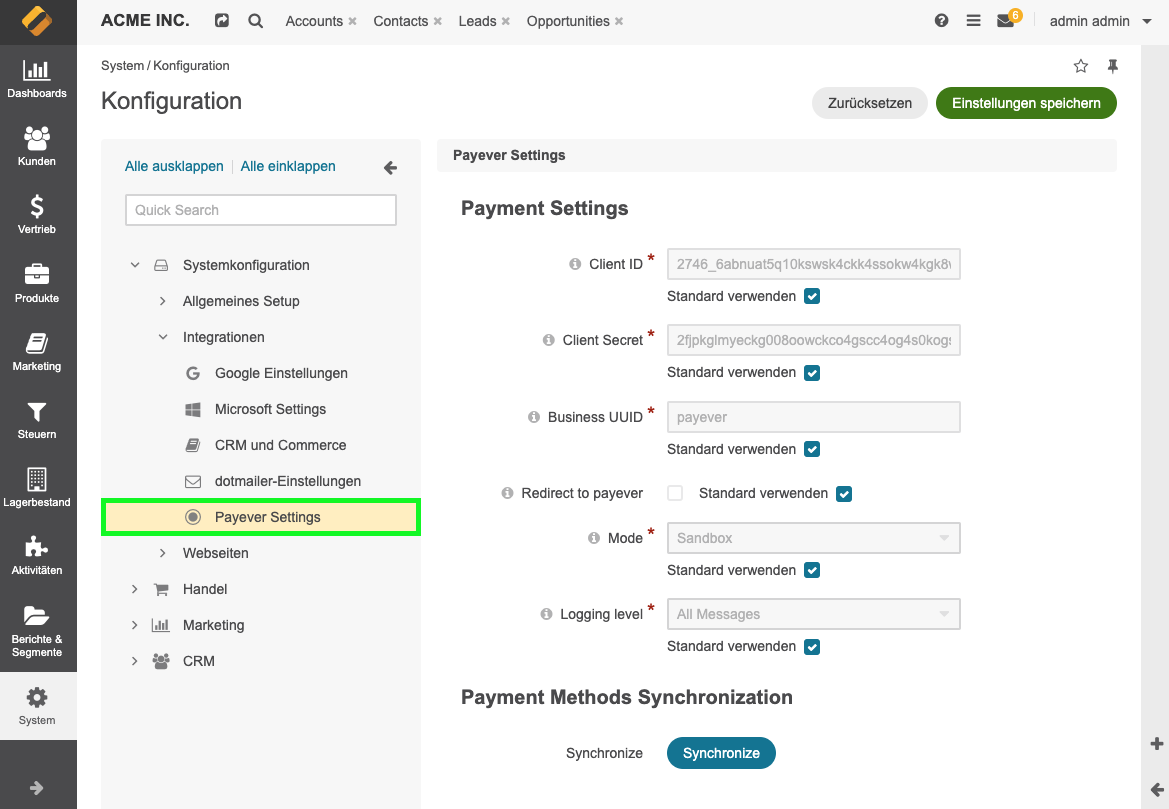1169x809 pixels.
Task: Uncheck Standard verwenden for Redirect to payever
Action: tap(844, 494)
